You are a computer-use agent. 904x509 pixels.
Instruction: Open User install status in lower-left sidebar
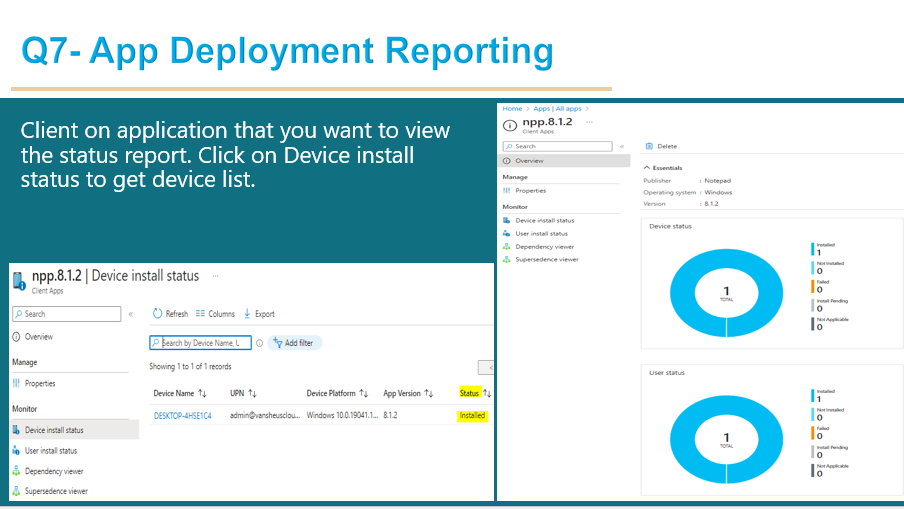(x=45, y=451)
